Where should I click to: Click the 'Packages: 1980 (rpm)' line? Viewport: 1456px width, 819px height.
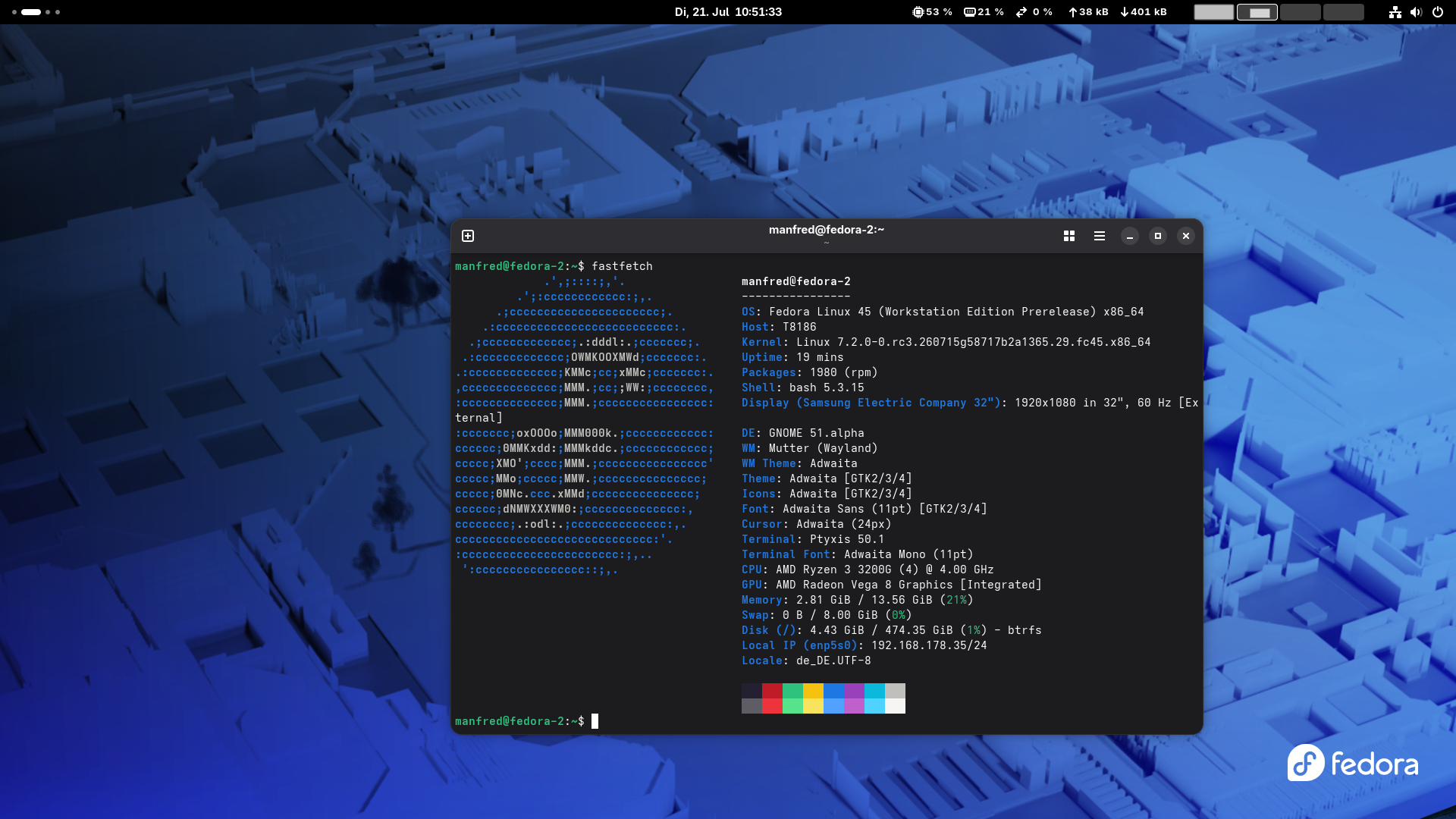(809, 372)
